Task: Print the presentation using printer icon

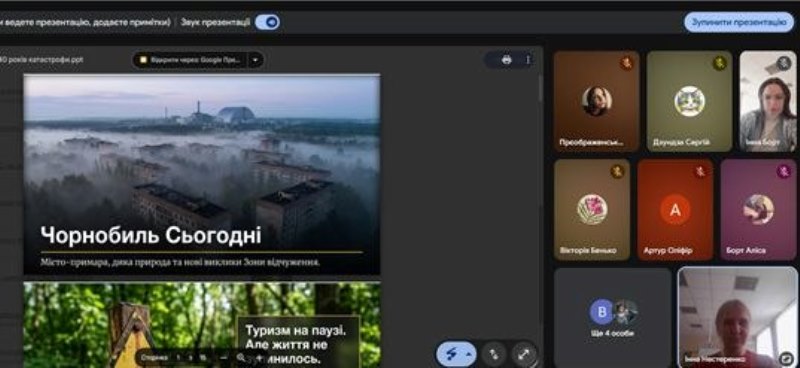Action: pyautogui.click(x=506, y=60)
